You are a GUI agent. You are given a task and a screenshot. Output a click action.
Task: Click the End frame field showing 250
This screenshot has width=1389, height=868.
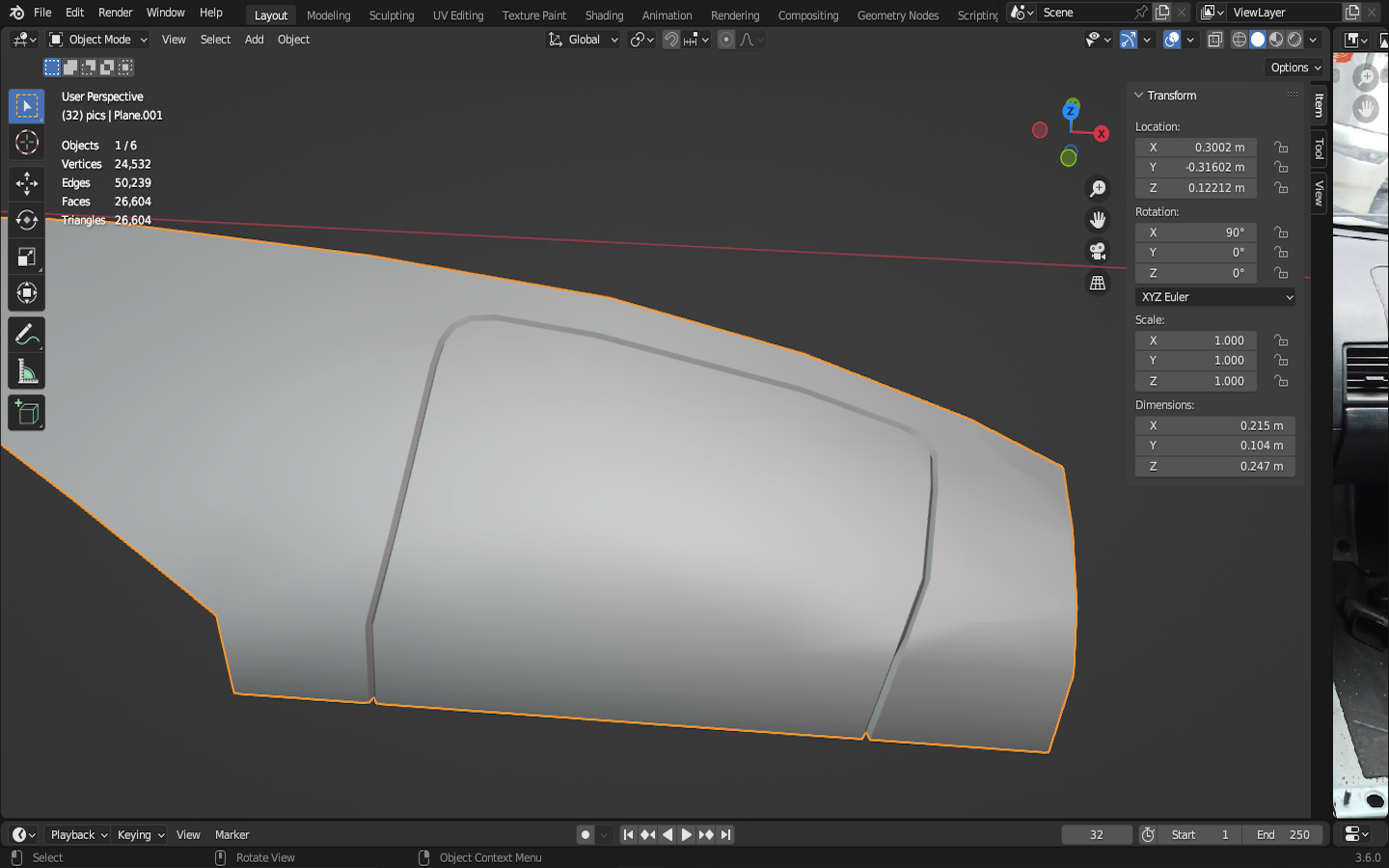[x=1283, y=835]
